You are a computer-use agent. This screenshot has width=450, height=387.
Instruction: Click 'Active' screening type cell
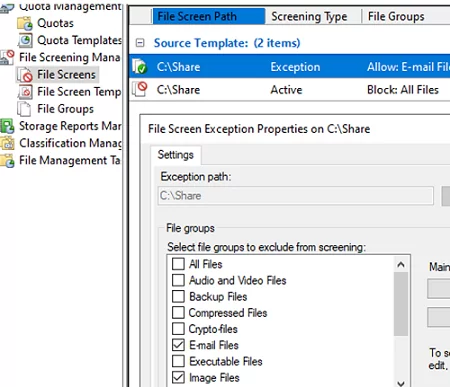pos(286,90)
